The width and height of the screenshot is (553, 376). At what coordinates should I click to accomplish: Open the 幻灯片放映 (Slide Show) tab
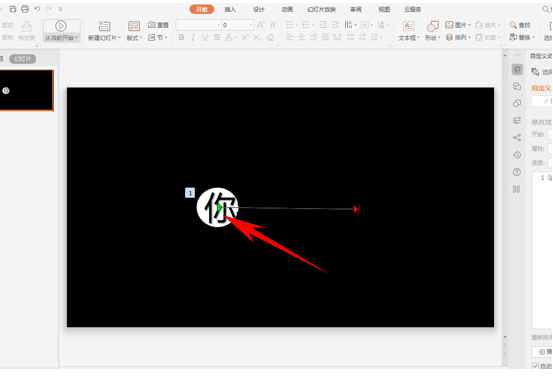pyautogui.click(x=321, y=9)
